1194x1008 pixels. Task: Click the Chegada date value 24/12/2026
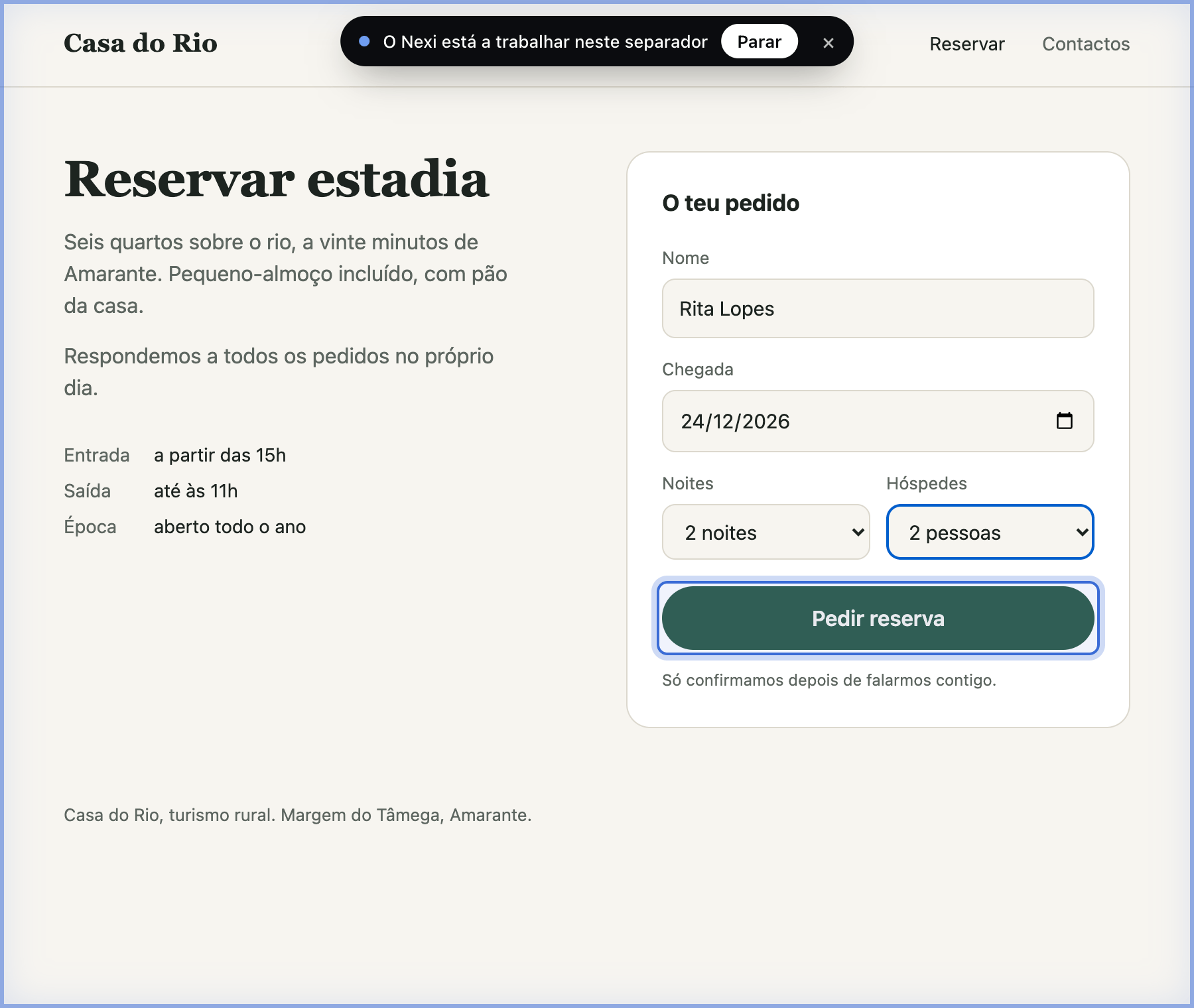735,421
